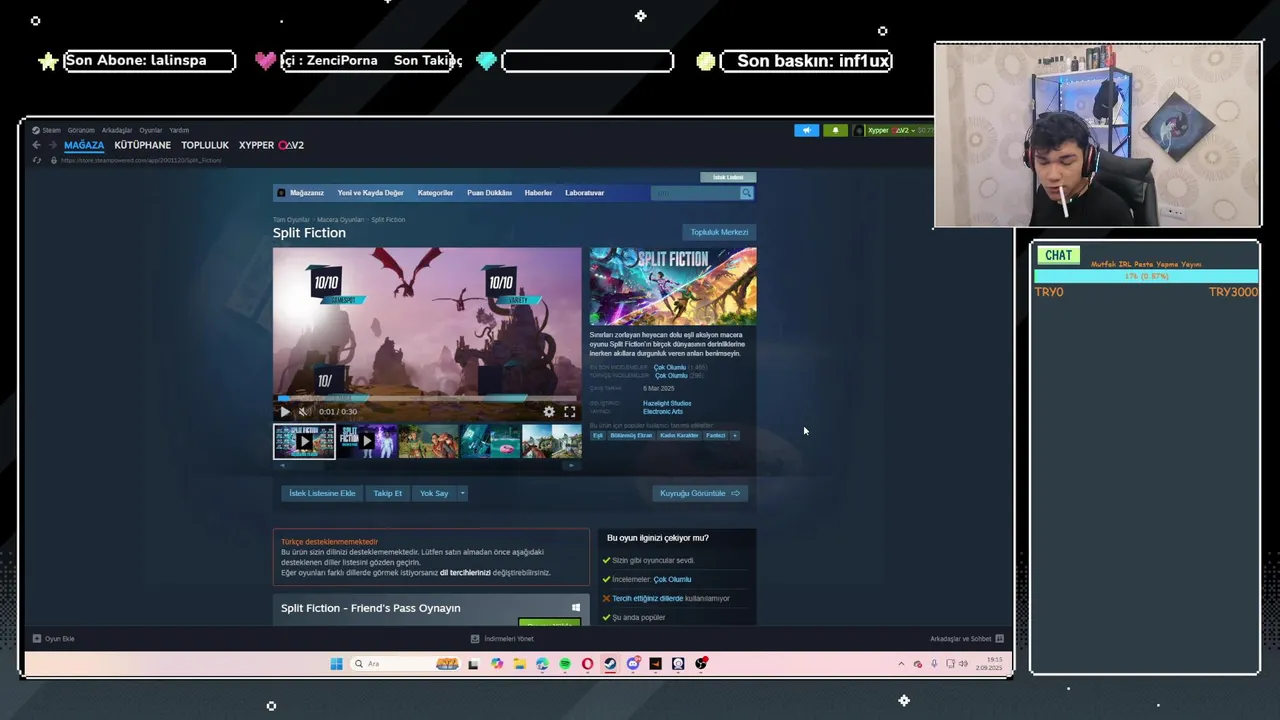Click Kuyruğu Görüntüle button

pyautogui.click(x=700, y=493)
